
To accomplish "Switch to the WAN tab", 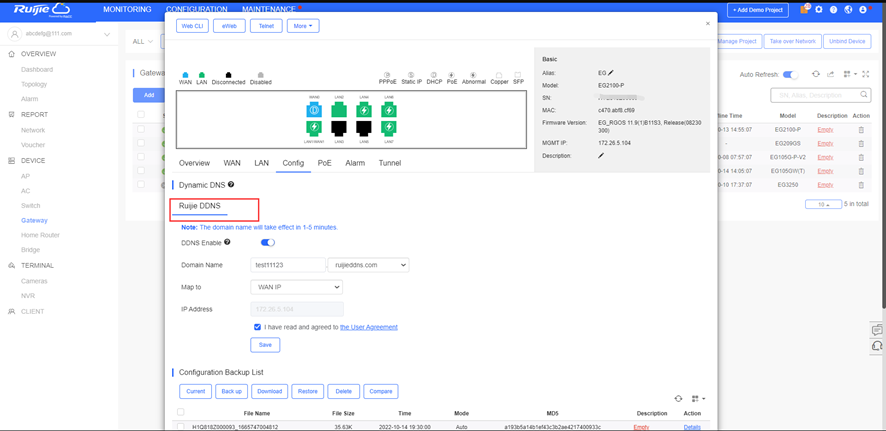I will click(232, 163).
